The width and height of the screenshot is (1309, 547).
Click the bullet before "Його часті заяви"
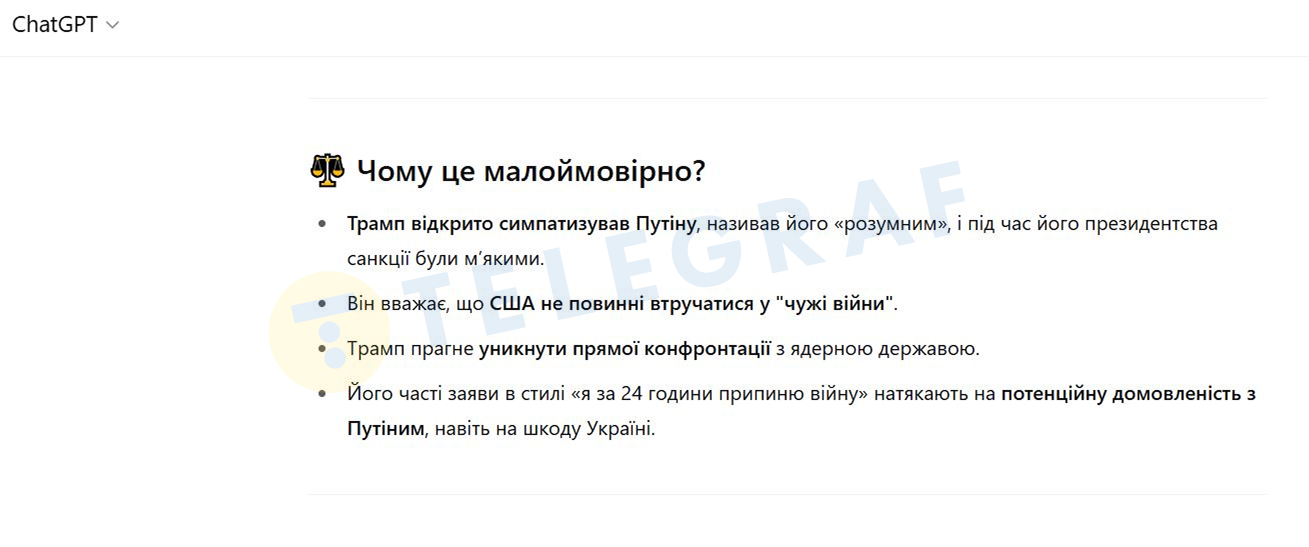[x=322, y=394]
